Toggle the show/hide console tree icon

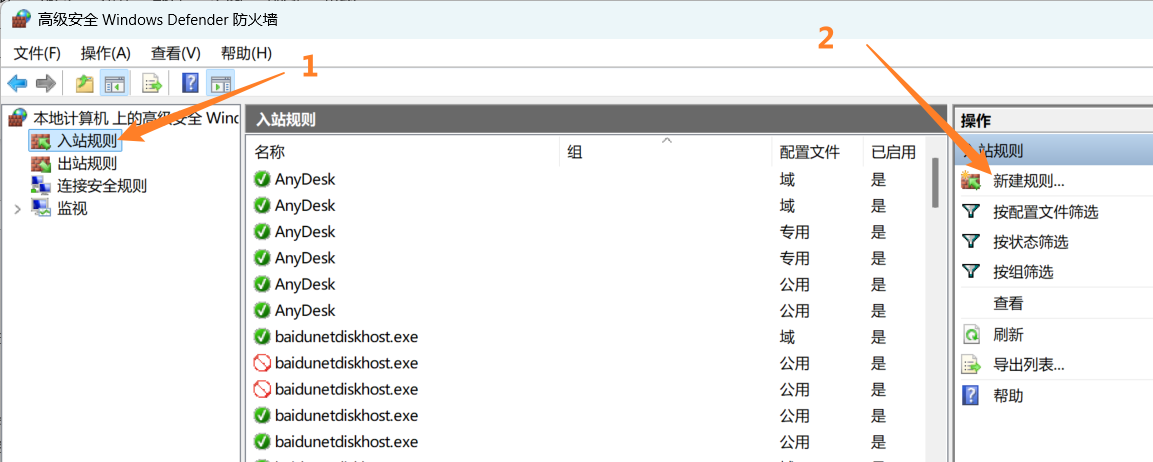(115, 83)
